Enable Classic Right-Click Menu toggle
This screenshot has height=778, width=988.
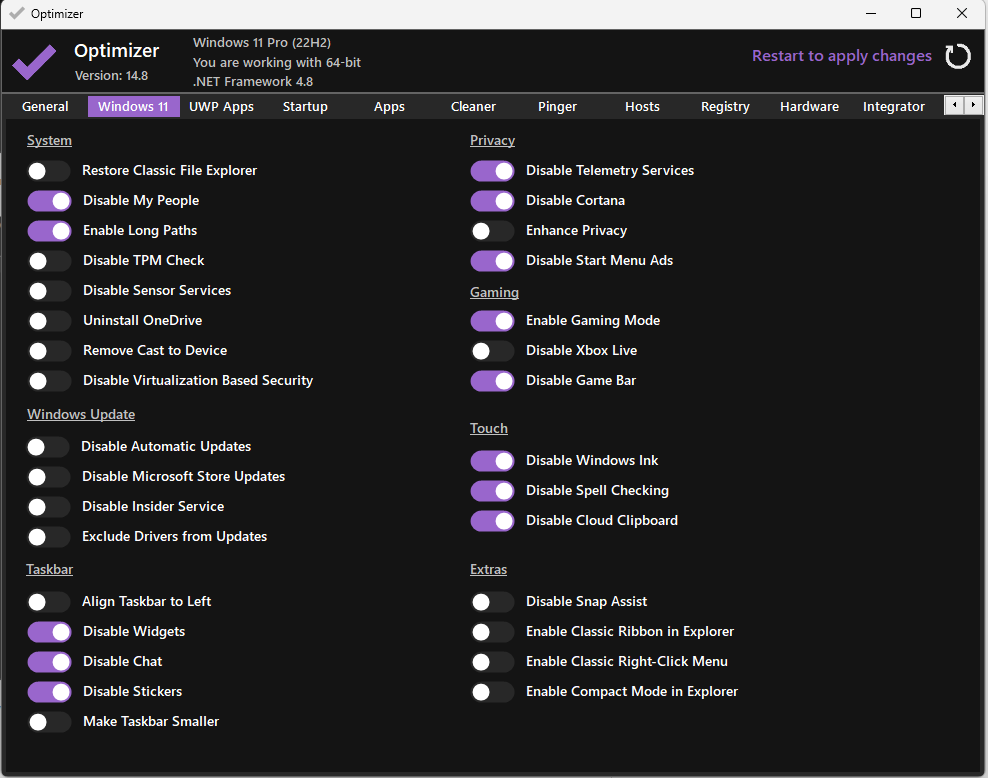[492, 662]
